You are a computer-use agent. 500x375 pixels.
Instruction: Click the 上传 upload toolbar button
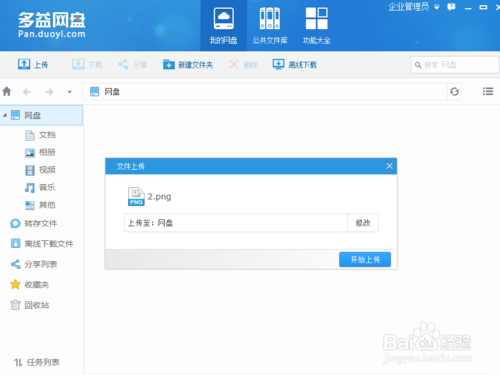coord(33,64)
